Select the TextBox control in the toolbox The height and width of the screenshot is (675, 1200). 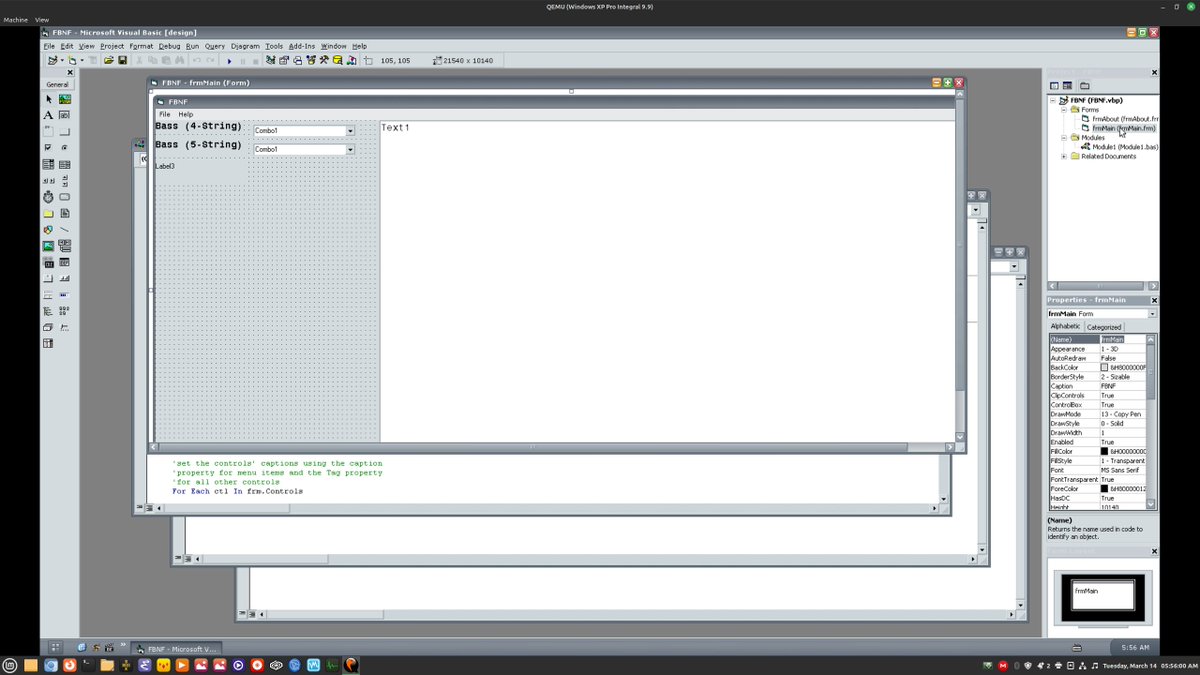click(x=65, y=115)
